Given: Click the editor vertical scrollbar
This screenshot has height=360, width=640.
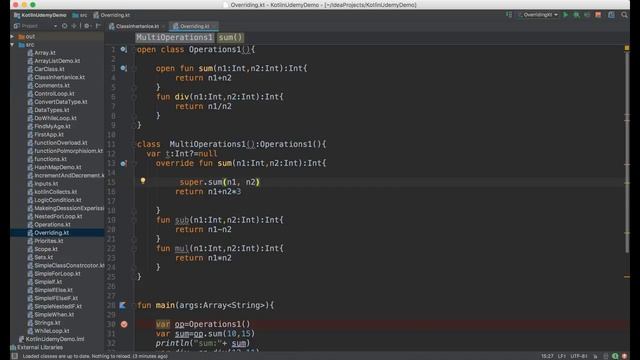Looking at the screenshot, I should [627, 153].
